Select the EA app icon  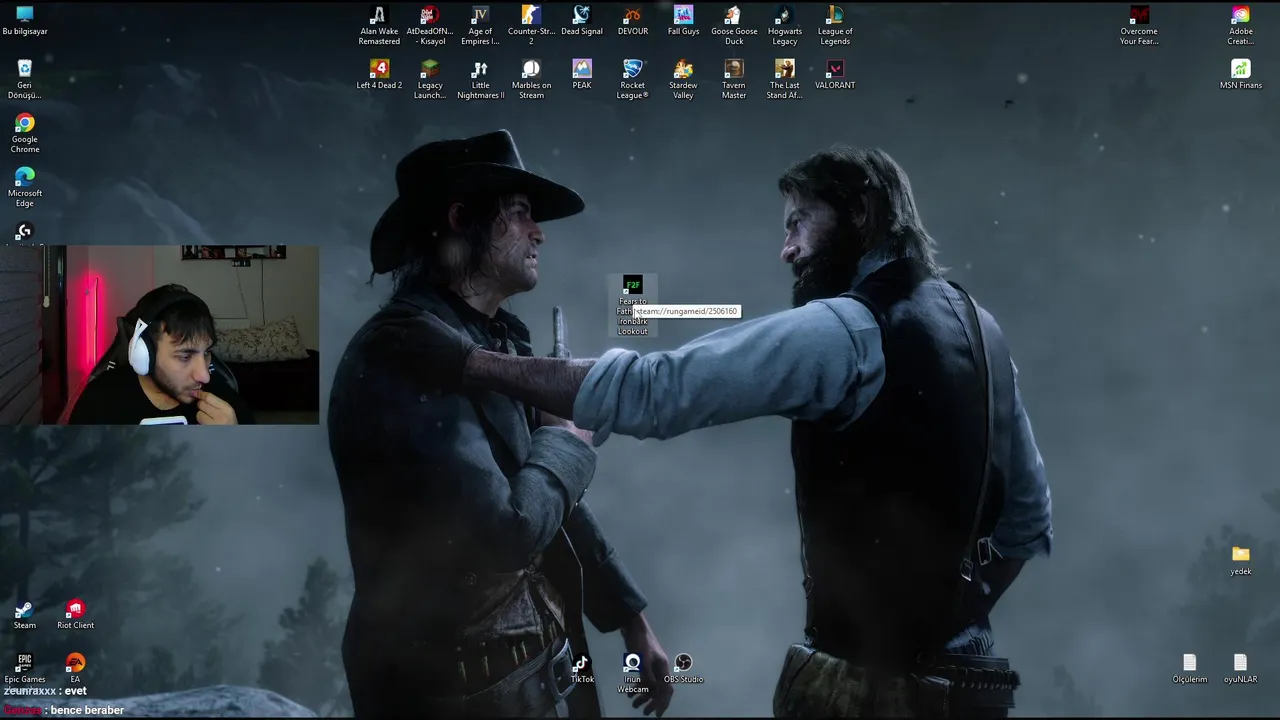point(75,670)
